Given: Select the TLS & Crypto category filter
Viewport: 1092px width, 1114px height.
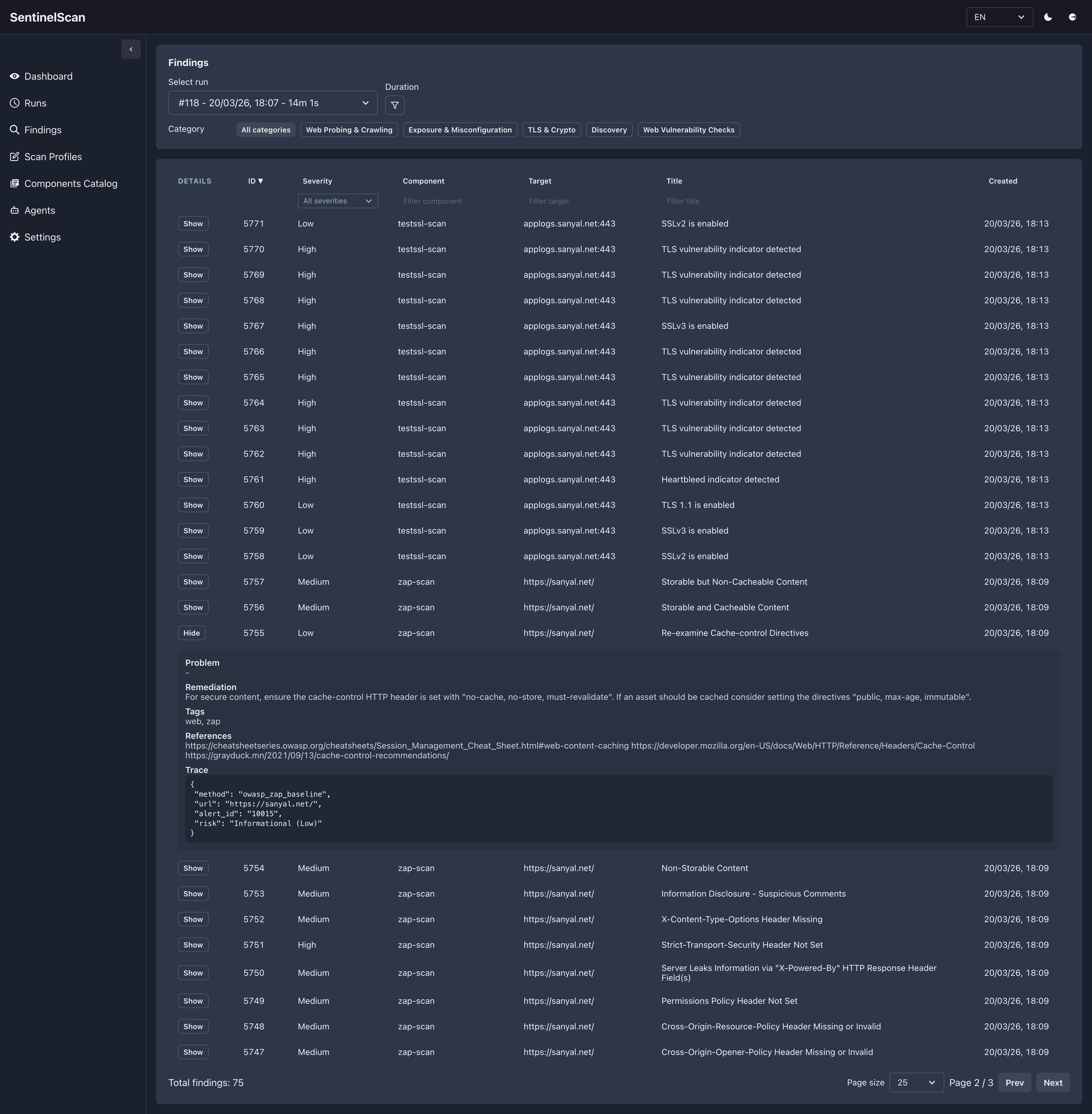Looking at the screenshot, I should tap(550, 129).
